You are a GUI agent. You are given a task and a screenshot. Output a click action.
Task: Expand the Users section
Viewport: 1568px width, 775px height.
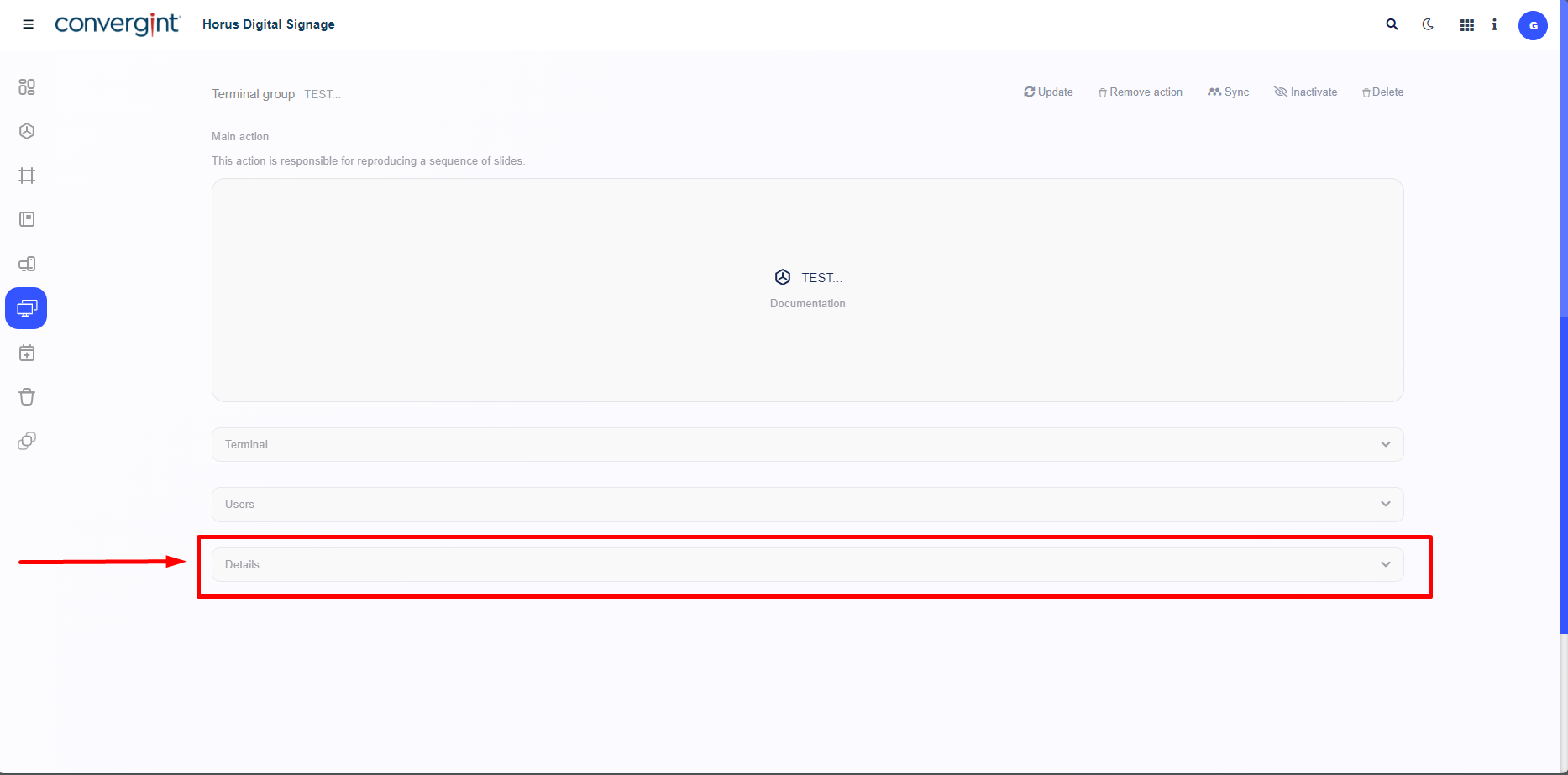pos(807,504)
